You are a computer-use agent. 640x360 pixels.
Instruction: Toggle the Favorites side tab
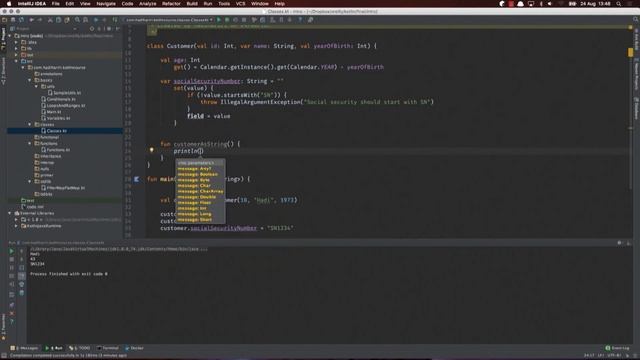[x=3, y=327]
